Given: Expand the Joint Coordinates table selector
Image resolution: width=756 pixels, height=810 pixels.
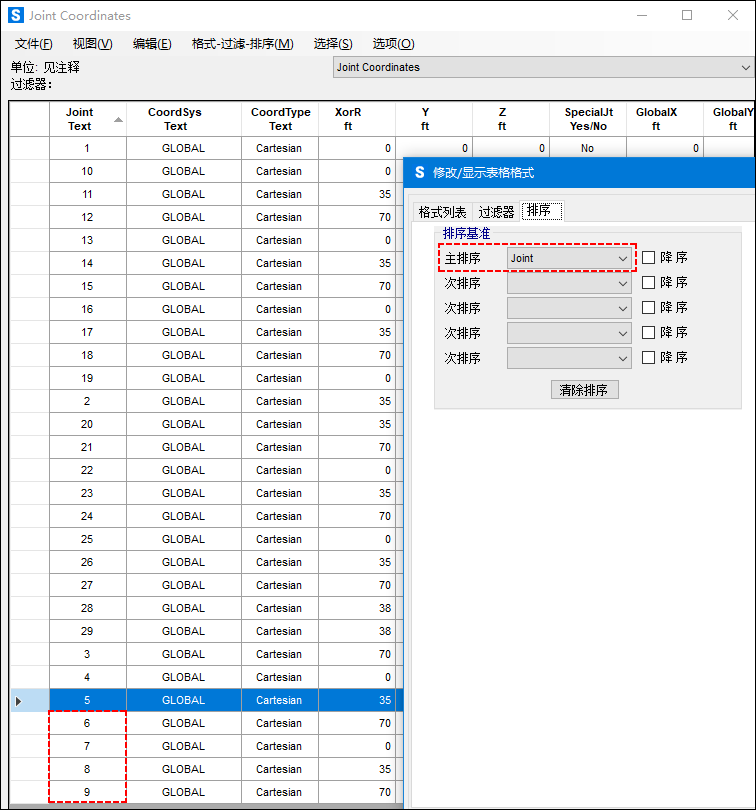Looking at the screenshot, I should (745, 68).
